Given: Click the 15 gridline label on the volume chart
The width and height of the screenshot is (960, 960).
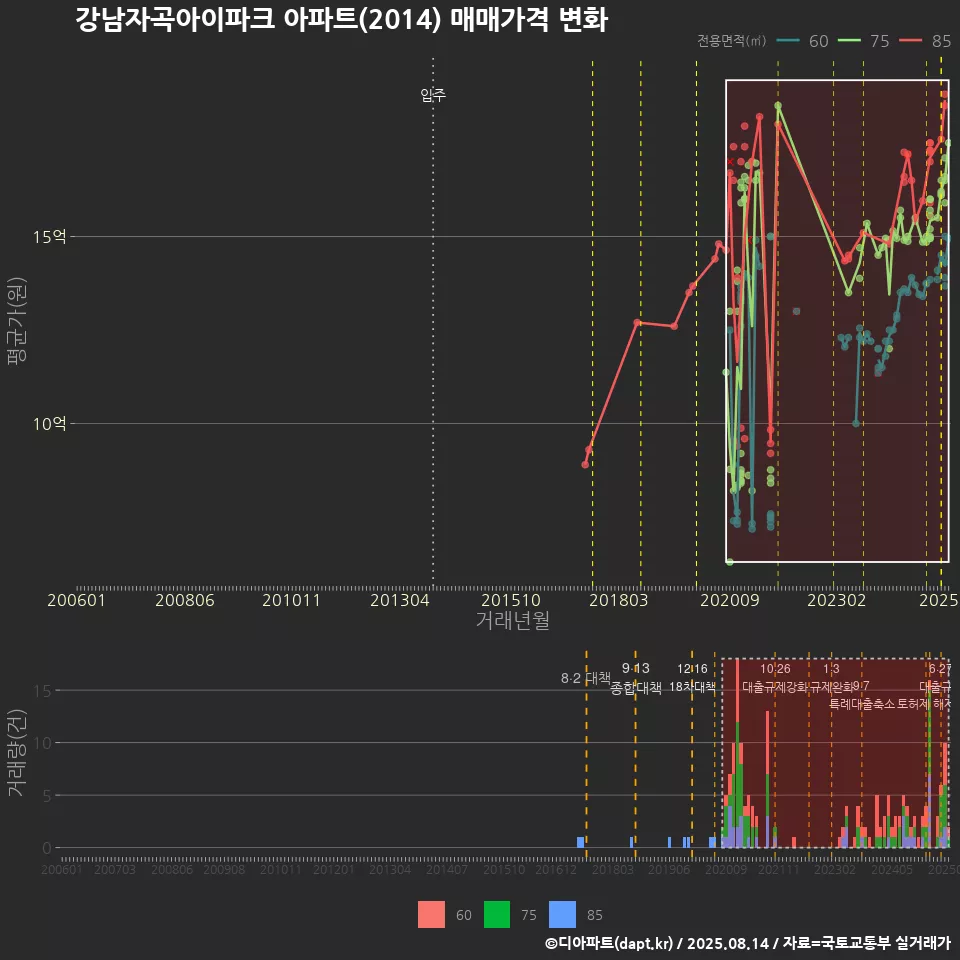Looking at the screenshot, I should tap(42, 691).
